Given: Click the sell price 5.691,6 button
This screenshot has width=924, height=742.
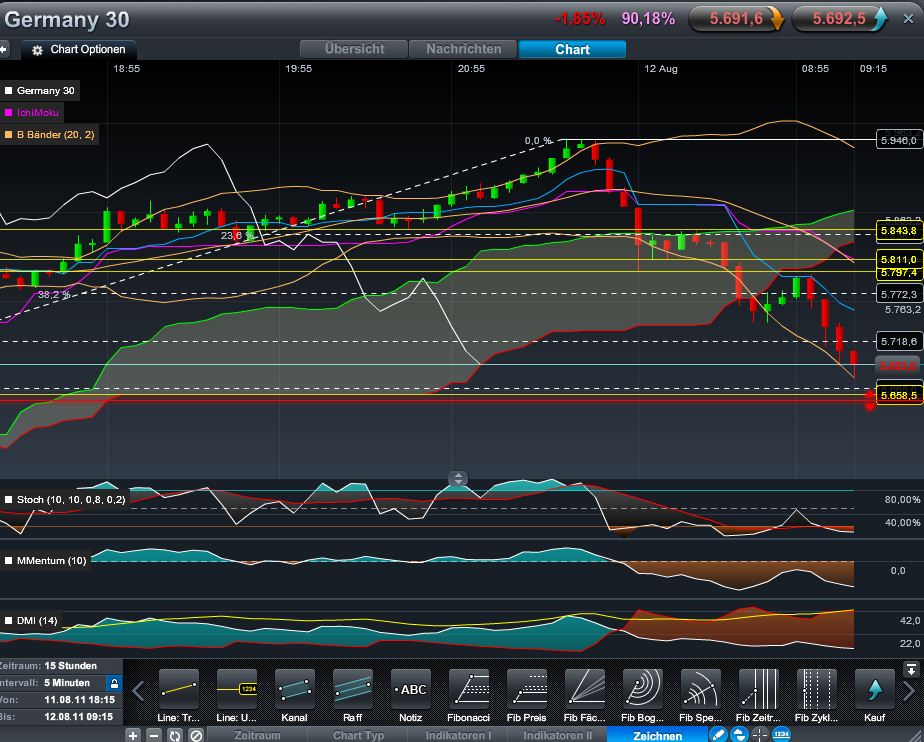Looking at the screenshot, I should tap(737, 19).
